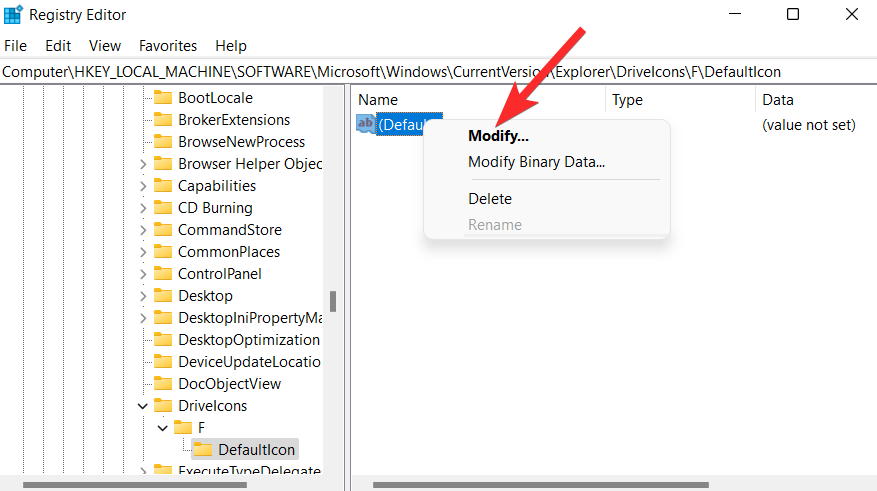Collapse the DriveIcons tree node
Image resolution: width=877 pixels, height=491 pixels.
pos(143,406)
